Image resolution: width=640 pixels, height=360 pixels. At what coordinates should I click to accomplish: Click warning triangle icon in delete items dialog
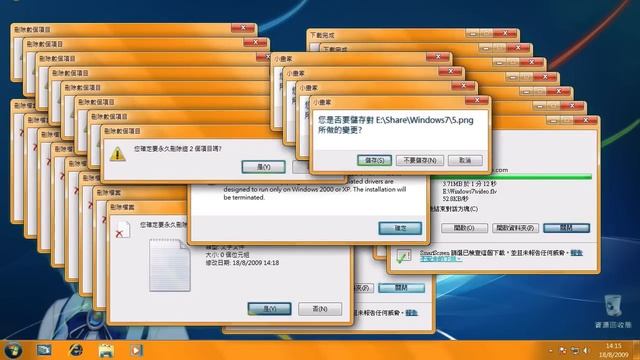click(x=118, y=154)
